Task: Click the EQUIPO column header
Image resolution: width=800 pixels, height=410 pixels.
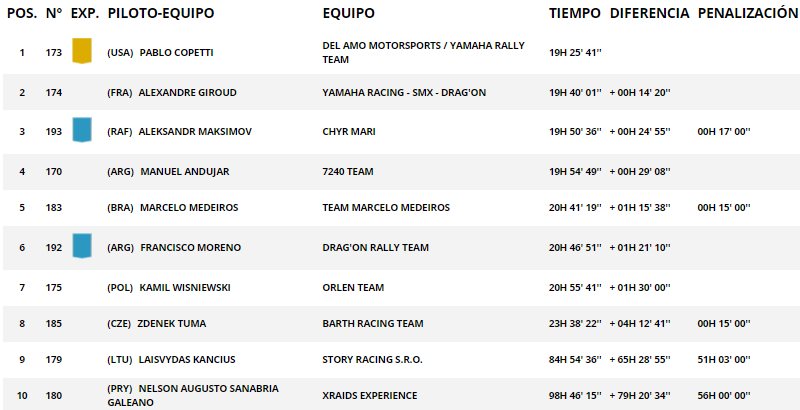Action: point(348,13)
